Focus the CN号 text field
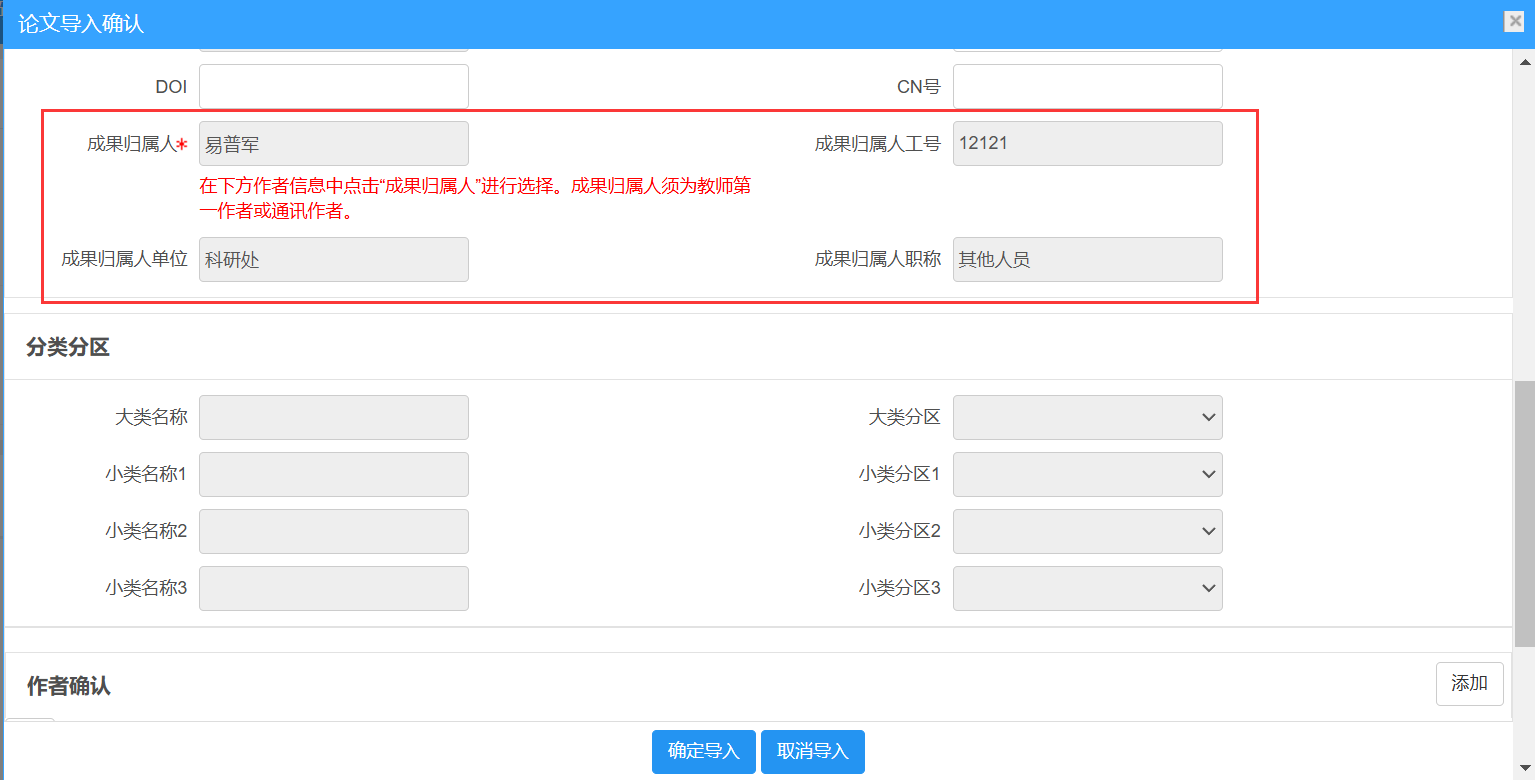 [1087, 86]
